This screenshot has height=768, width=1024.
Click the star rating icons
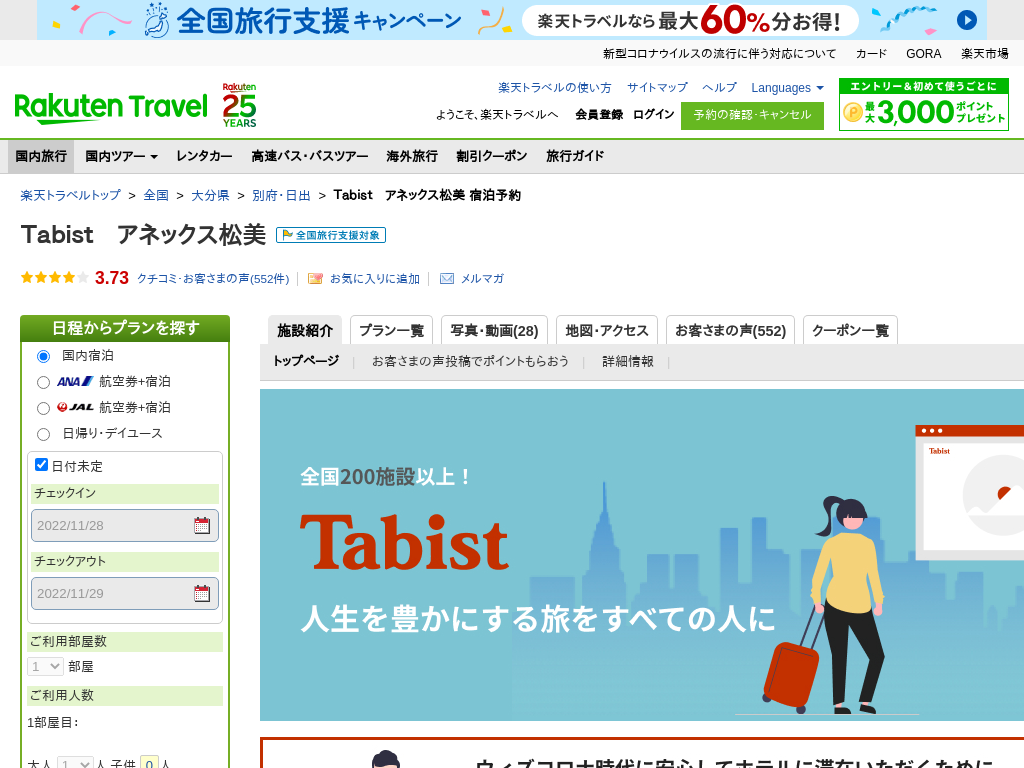55,278
